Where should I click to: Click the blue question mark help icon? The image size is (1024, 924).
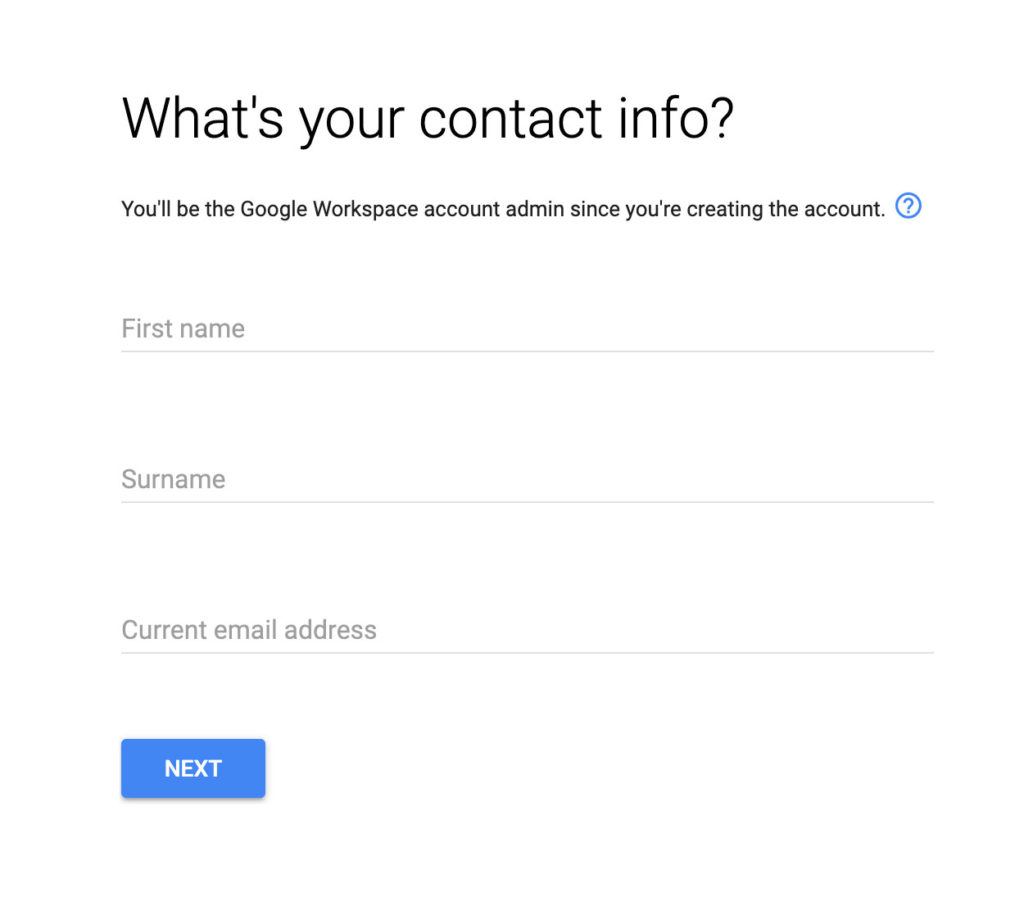coord(908,206)
